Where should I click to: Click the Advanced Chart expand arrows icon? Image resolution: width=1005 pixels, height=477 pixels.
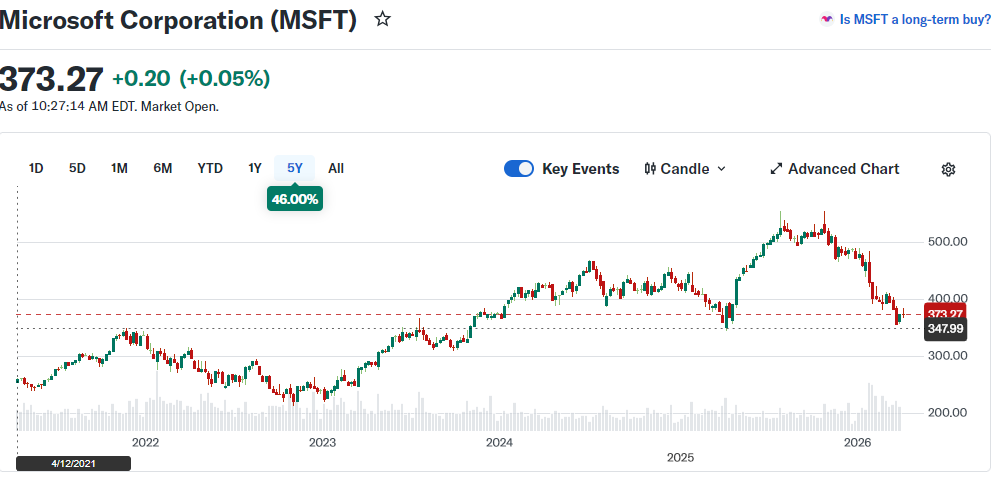(776, 169)
